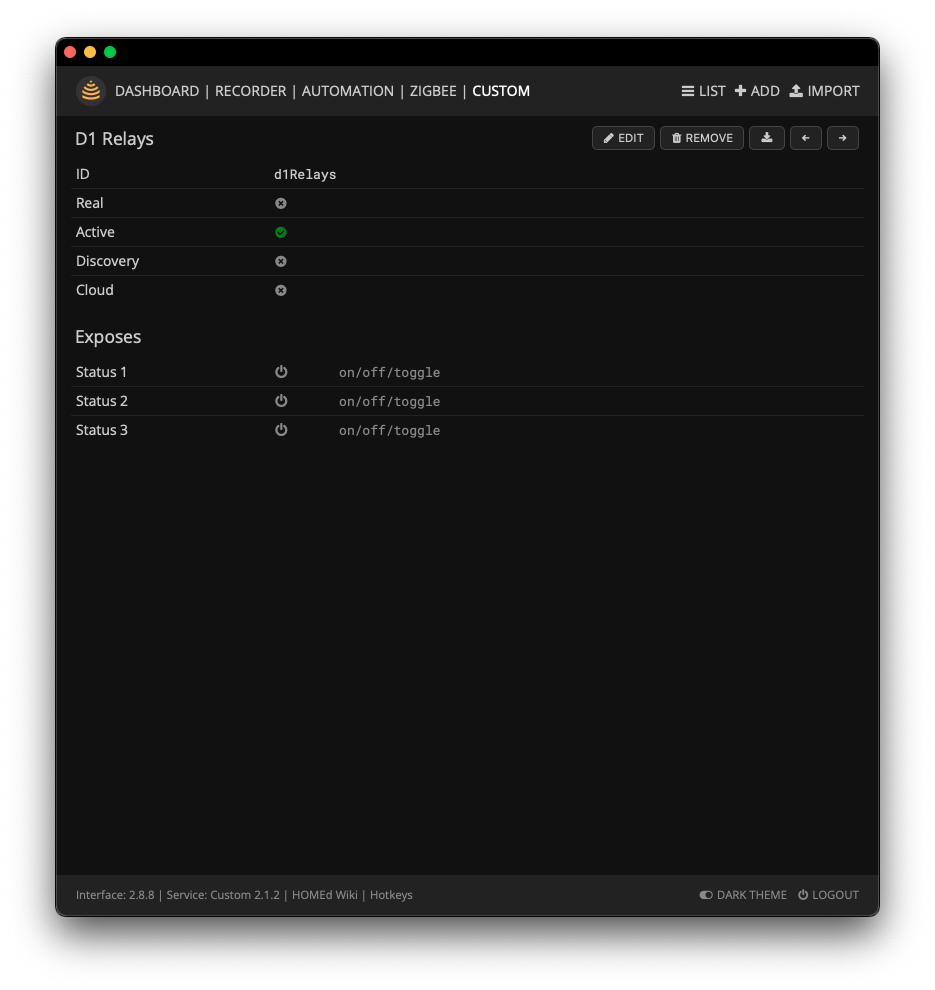Switch to the Zigbee tab
This screenshot has width=935, height=990.
click(x=433, y=91)
